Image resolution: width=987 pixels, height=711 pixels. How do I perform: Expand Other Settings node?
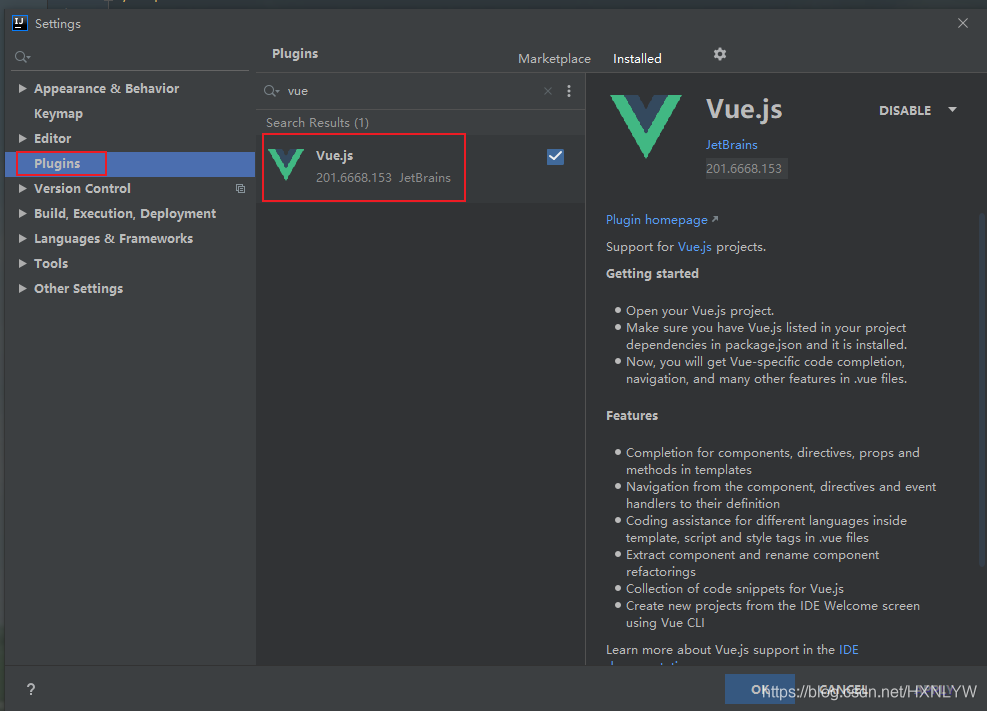coord(23,288)
